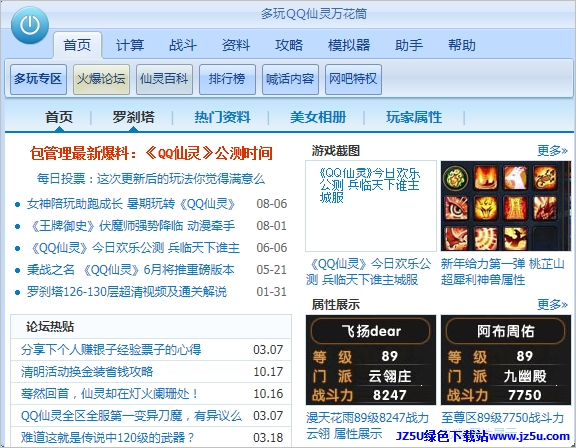
Task: Open the 资料 tab
Action: coord(235,45)
